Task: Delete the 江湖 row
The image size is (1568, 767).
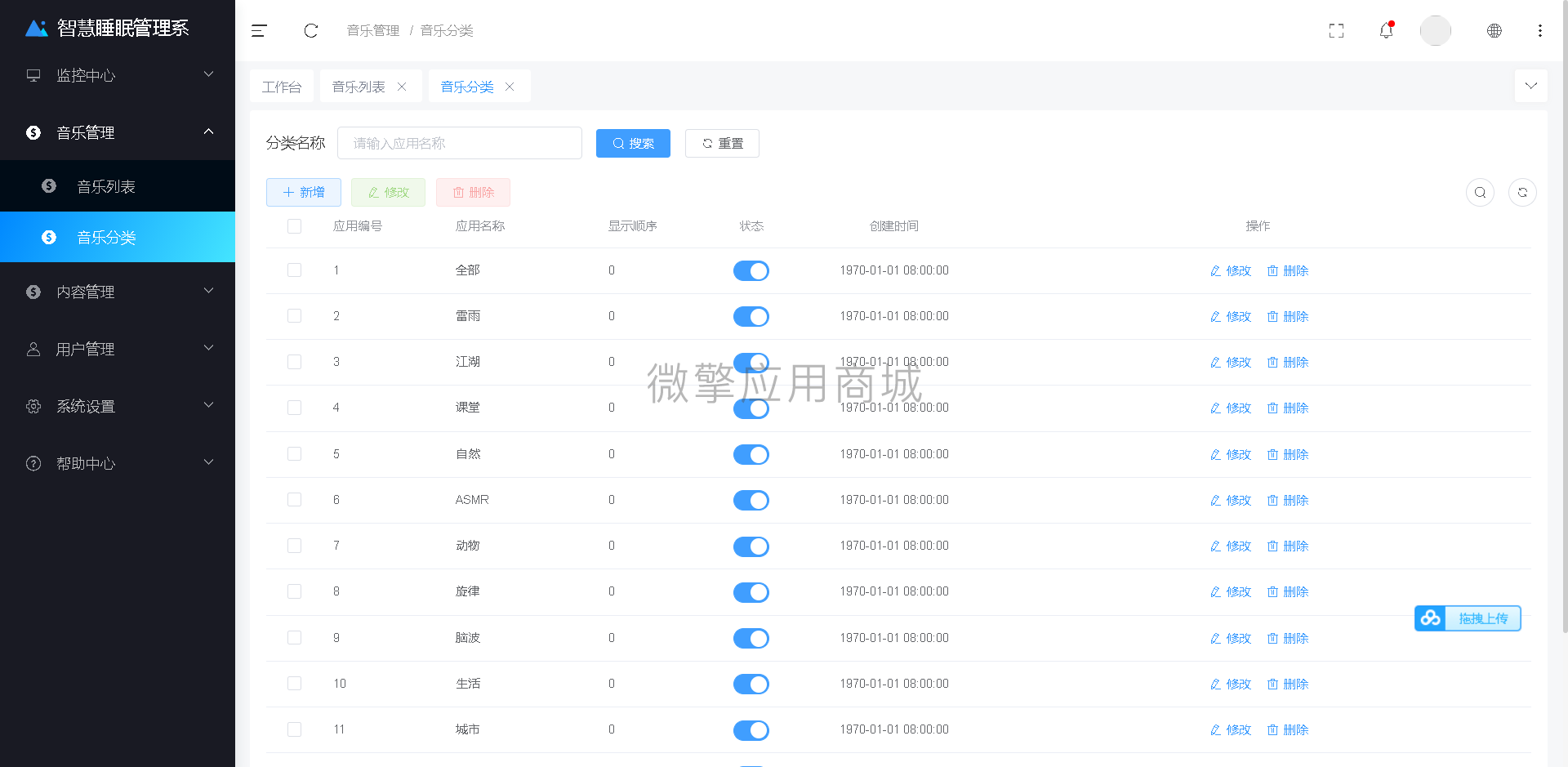Action: pos(1288,363)
